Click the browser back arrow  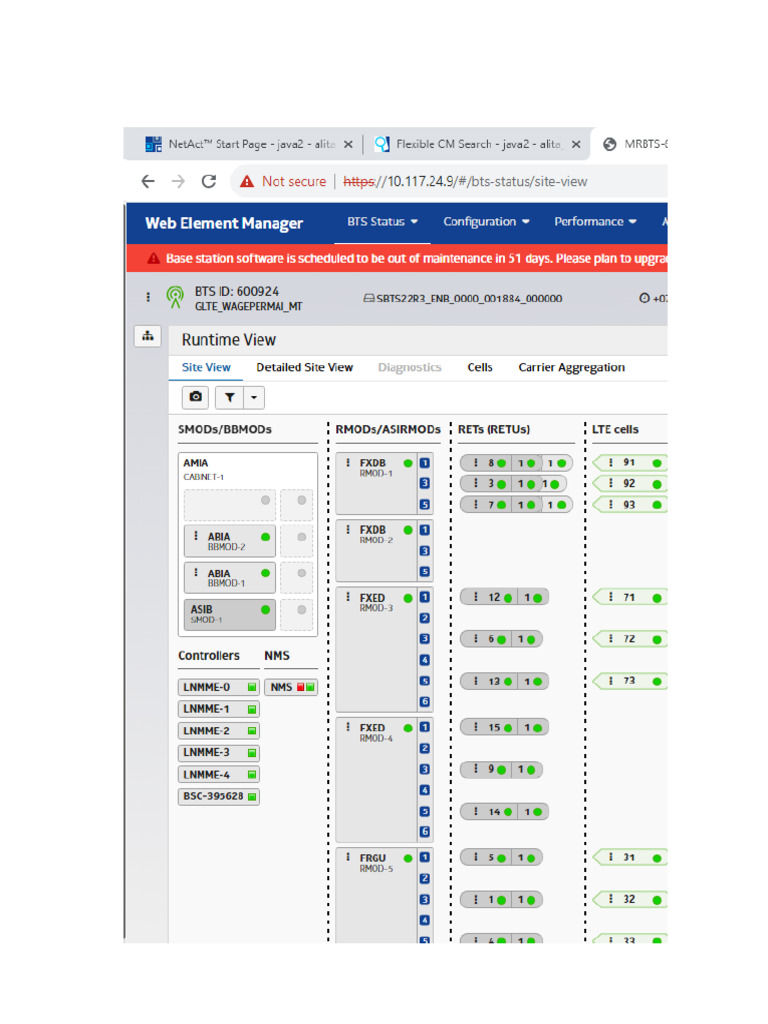point(148,181)
